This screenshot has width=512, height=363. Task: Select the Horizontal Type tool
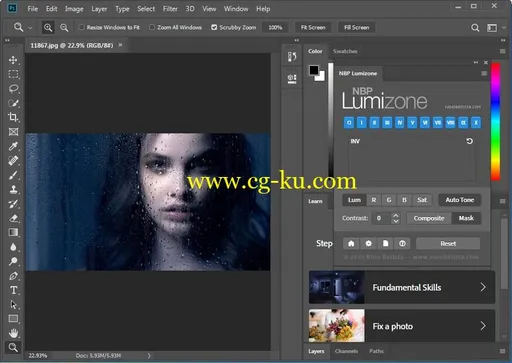pos(13,290)
